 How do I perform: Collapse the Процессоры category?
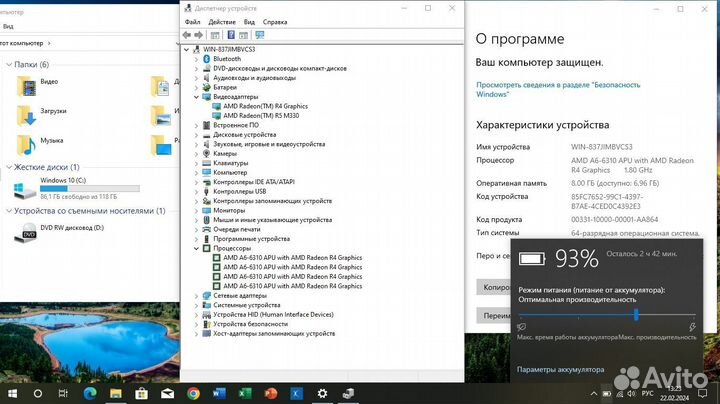point(197,248)
